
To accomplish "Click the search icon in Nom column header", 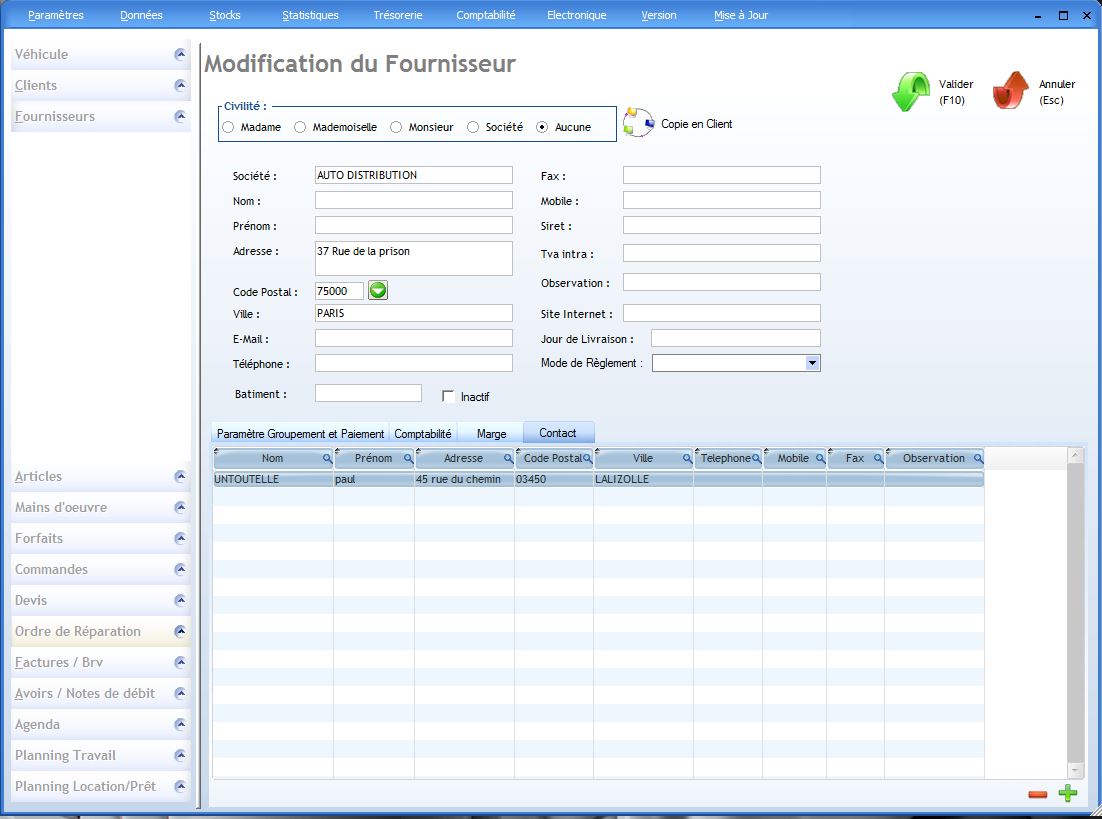I will (327, 458).
